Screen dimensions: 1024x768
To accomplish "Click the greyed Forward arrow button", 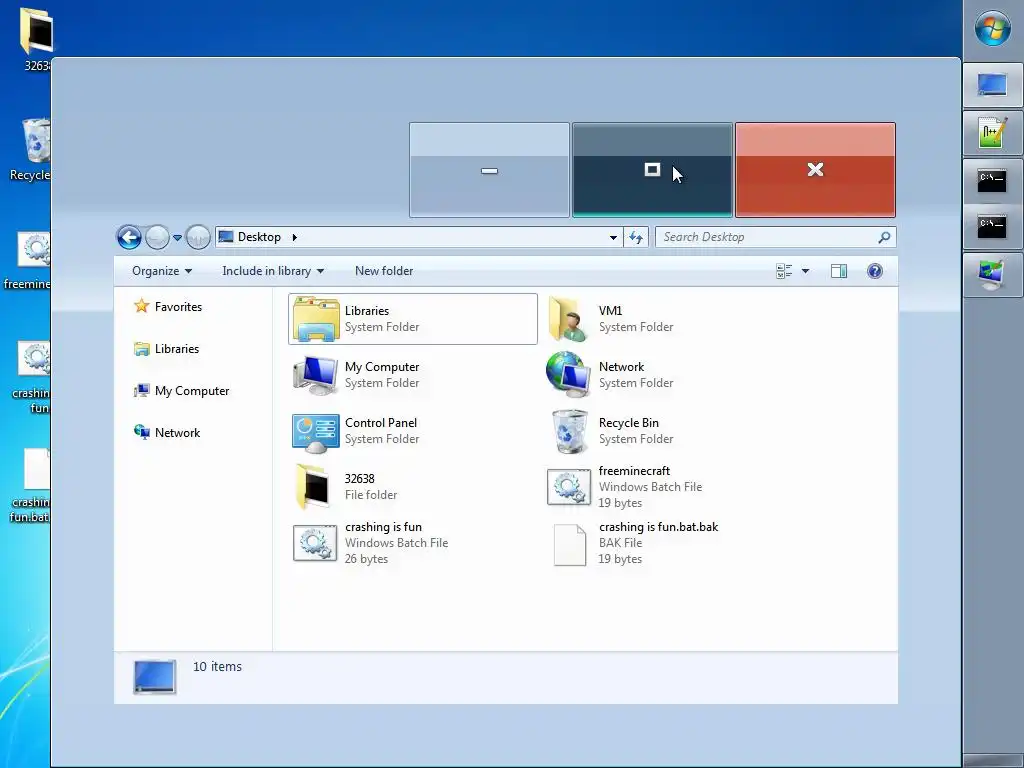I will point(157,237).
